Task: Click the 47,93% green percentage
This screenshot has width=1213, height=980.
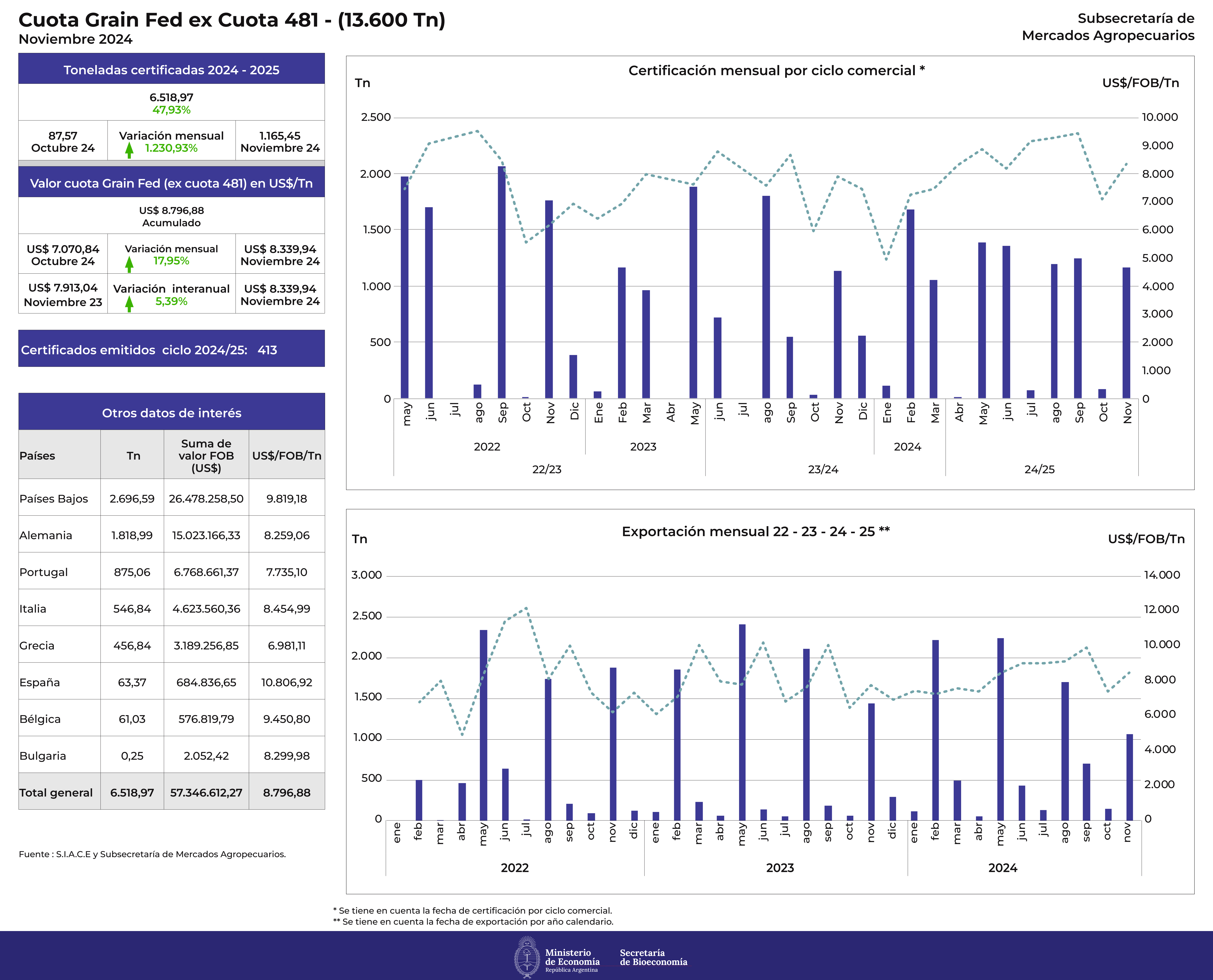Action: (x=172, y=110)
